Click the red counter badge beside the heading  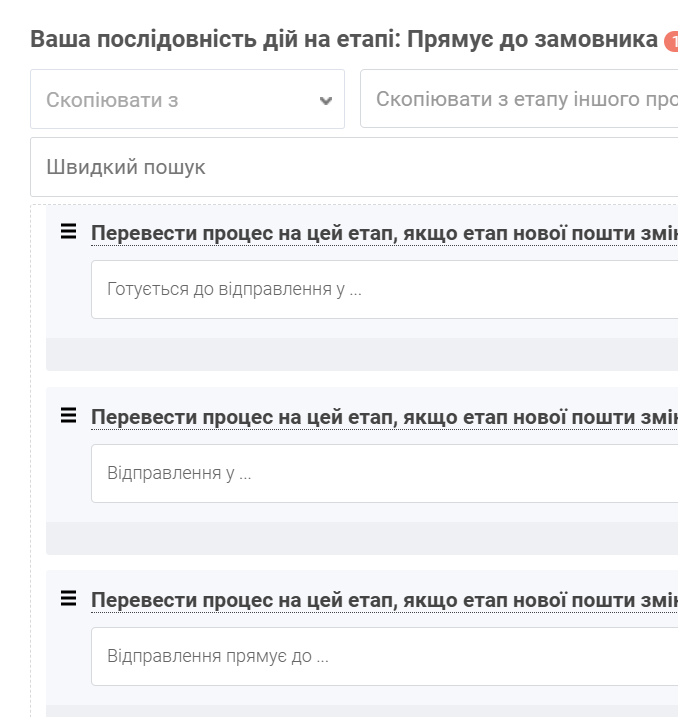point(671,41)
